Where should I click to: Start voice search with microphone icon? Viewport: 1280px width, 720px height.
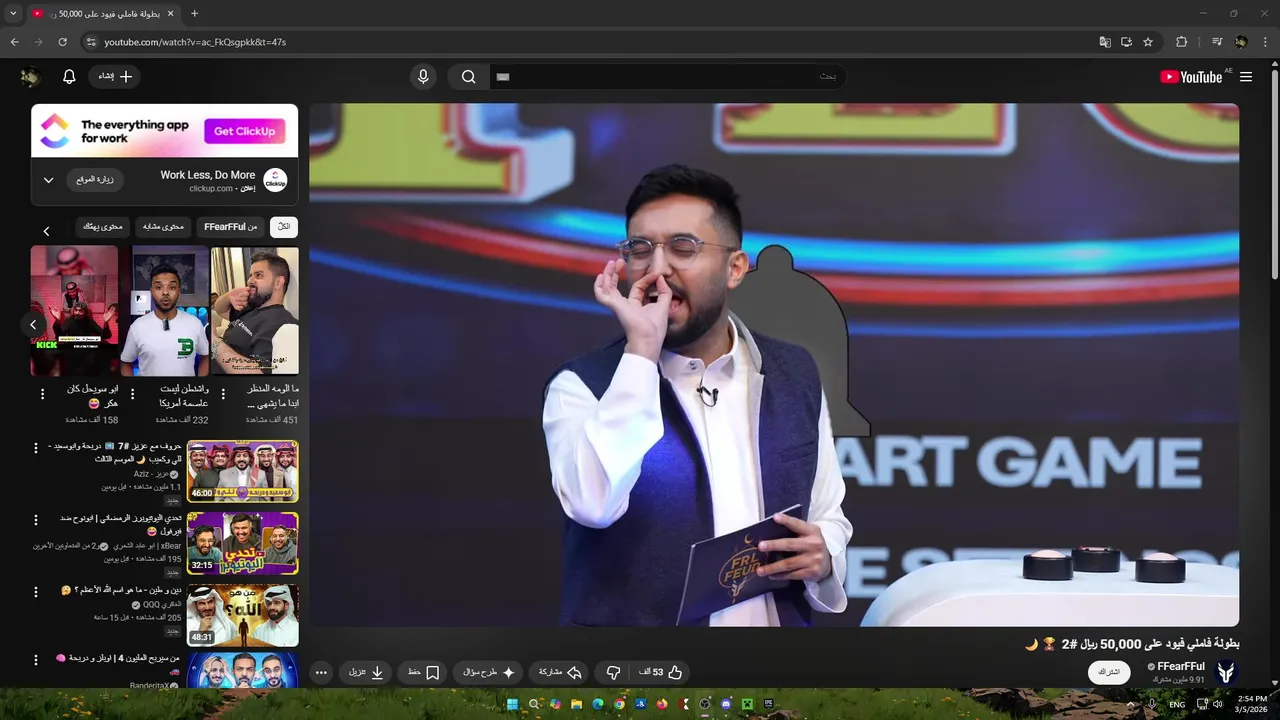pos(423,77)
